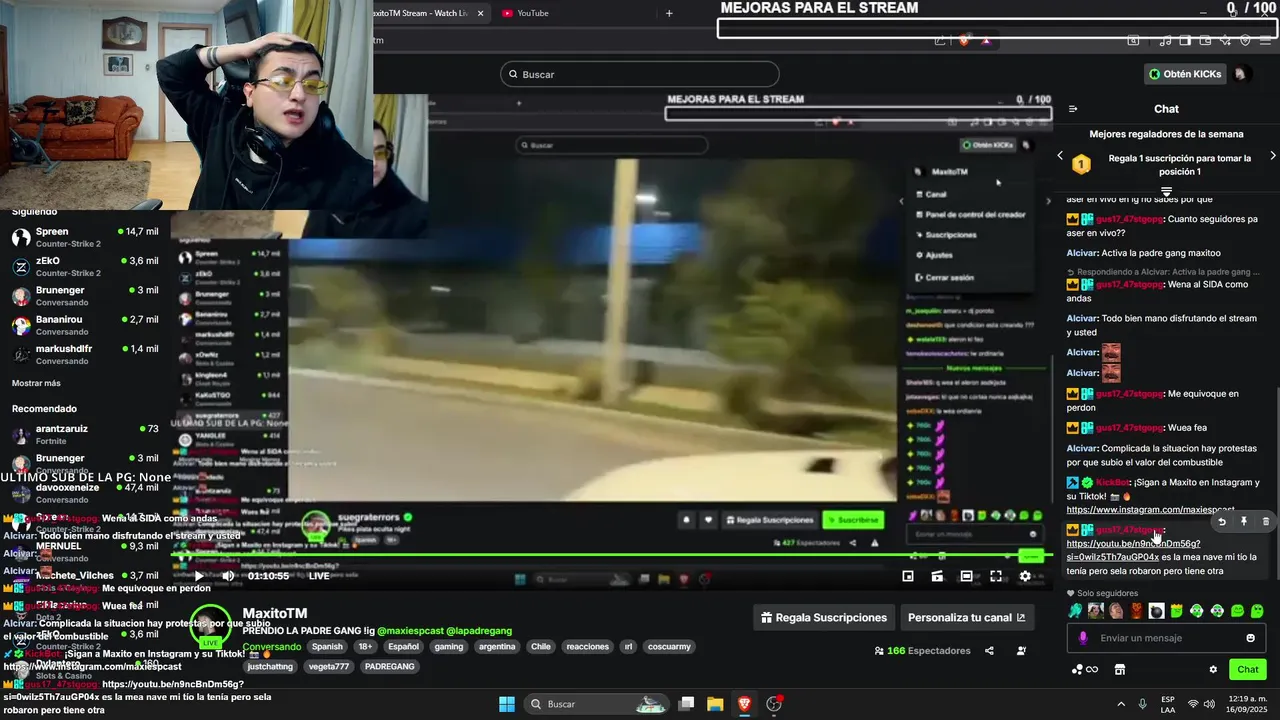Open player settings gear
1280x720 pixels.
click(1025, 576)
